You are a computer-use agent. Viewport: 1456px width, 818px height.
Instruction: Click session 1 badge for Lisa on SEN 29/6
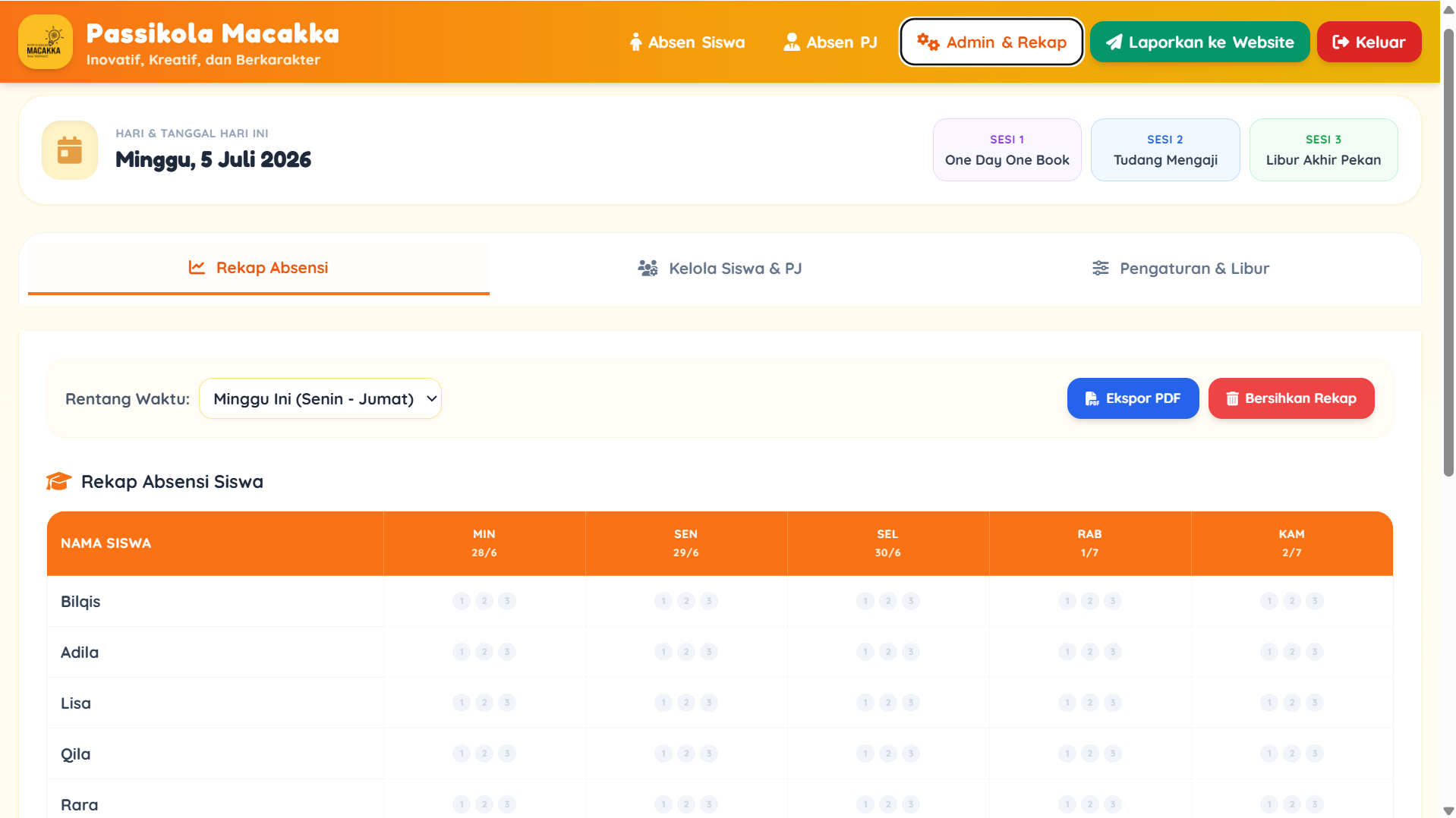[x=663, y=703]
